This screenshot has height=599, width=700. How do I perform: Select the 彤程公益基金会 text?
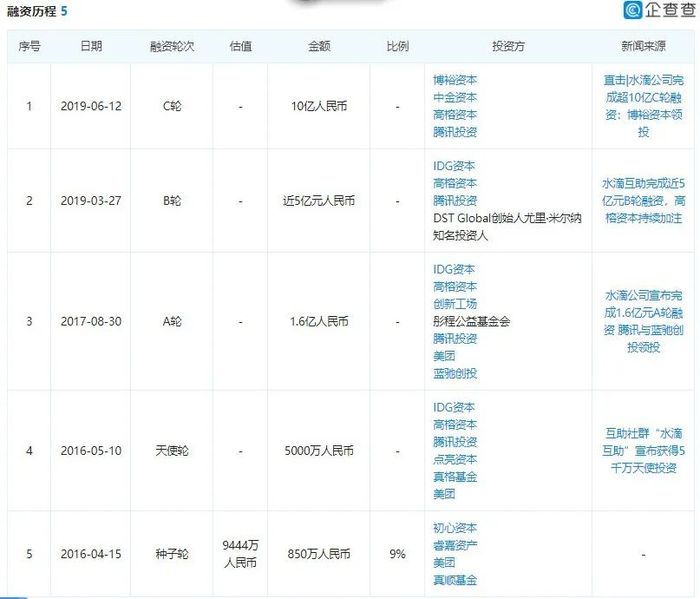pyautogui.click(x=471, y=322)
